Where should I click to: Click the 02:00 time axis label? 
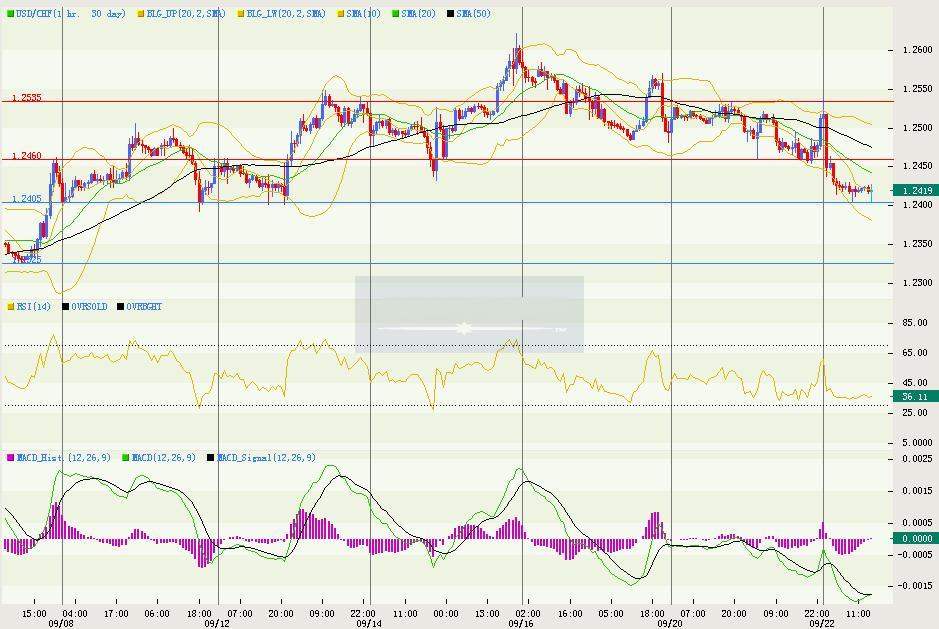coord(529,613)
